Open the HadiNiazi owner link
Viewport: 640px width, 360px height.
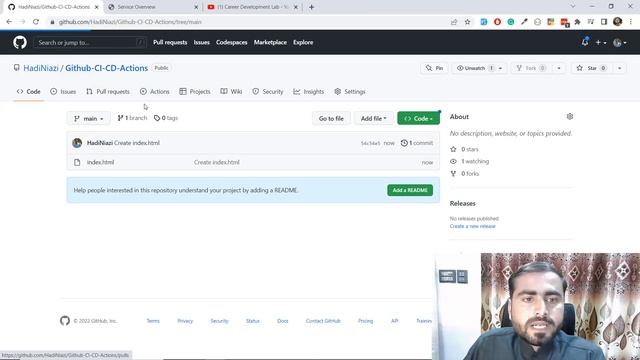[x=41, y=68]
